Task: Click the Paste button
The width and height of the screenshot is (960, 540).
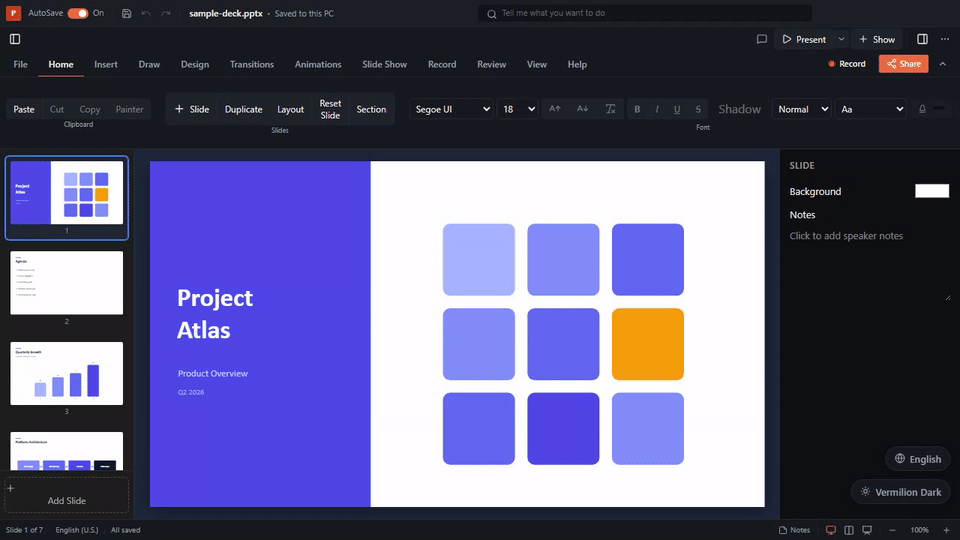Action: coord(24,109)
